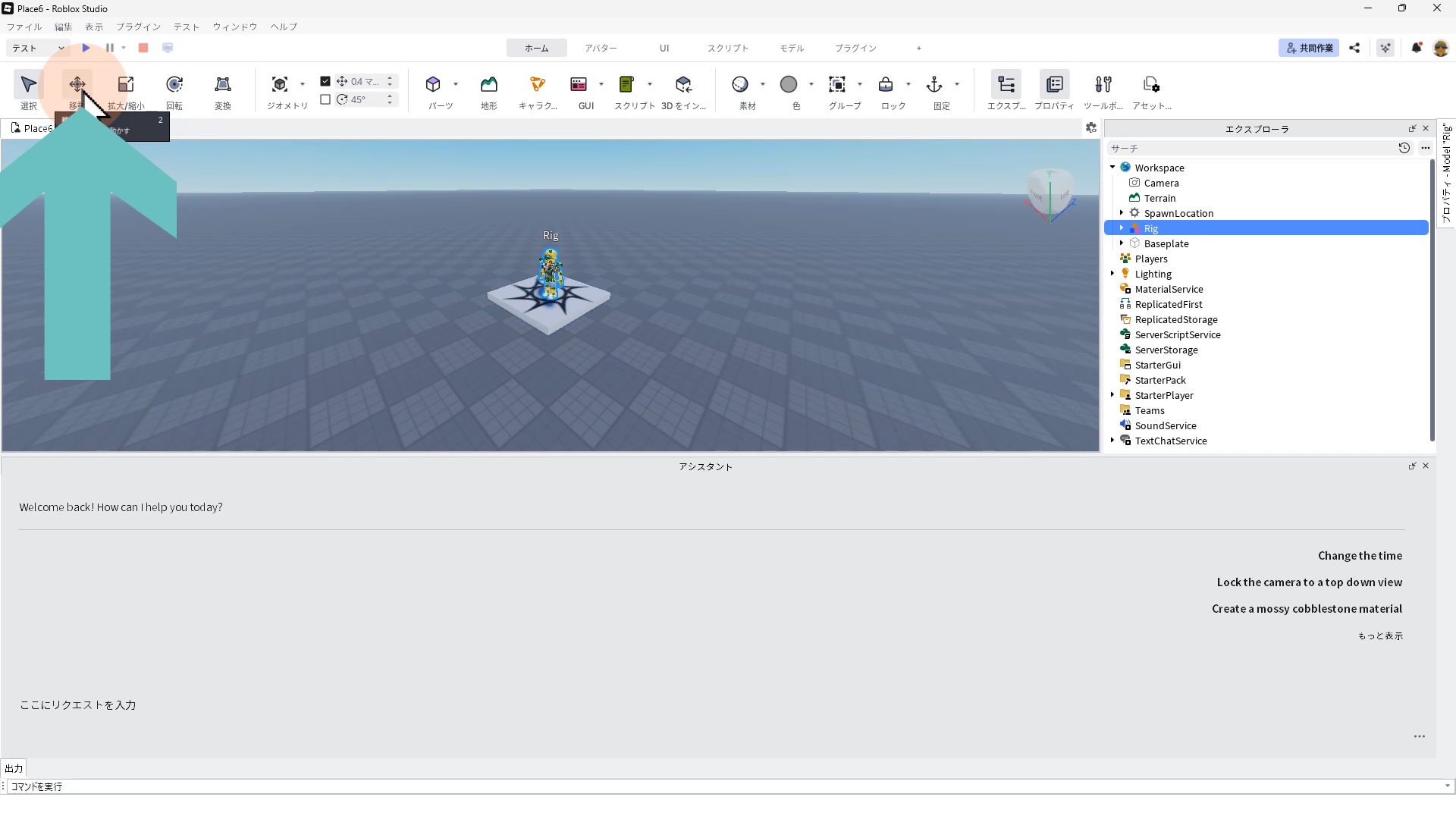Select the Scale (拡大/縮小) tool

[x=126, y=85]
